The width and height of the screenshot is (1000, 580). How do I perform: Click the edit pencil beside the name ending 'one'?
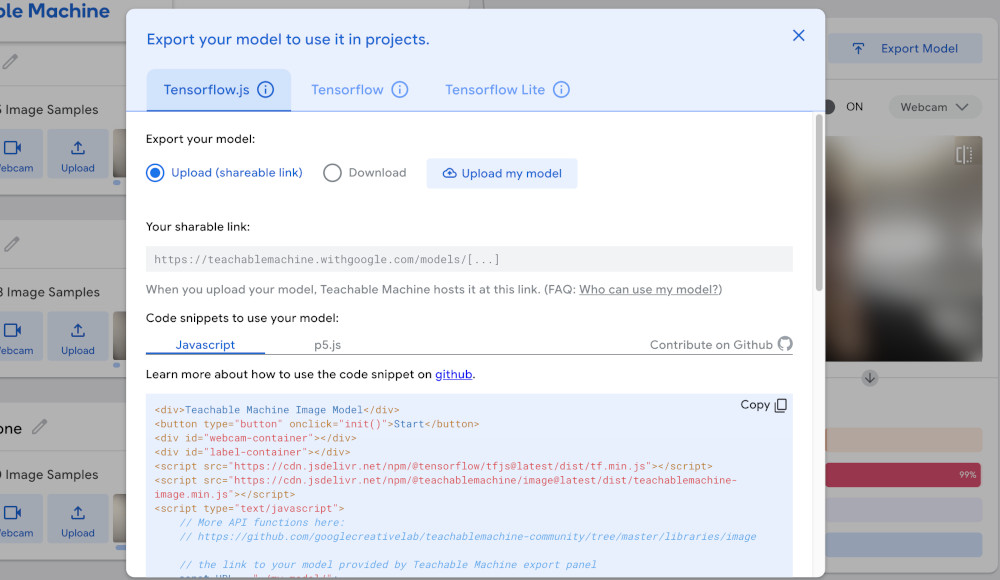(40, 427)
